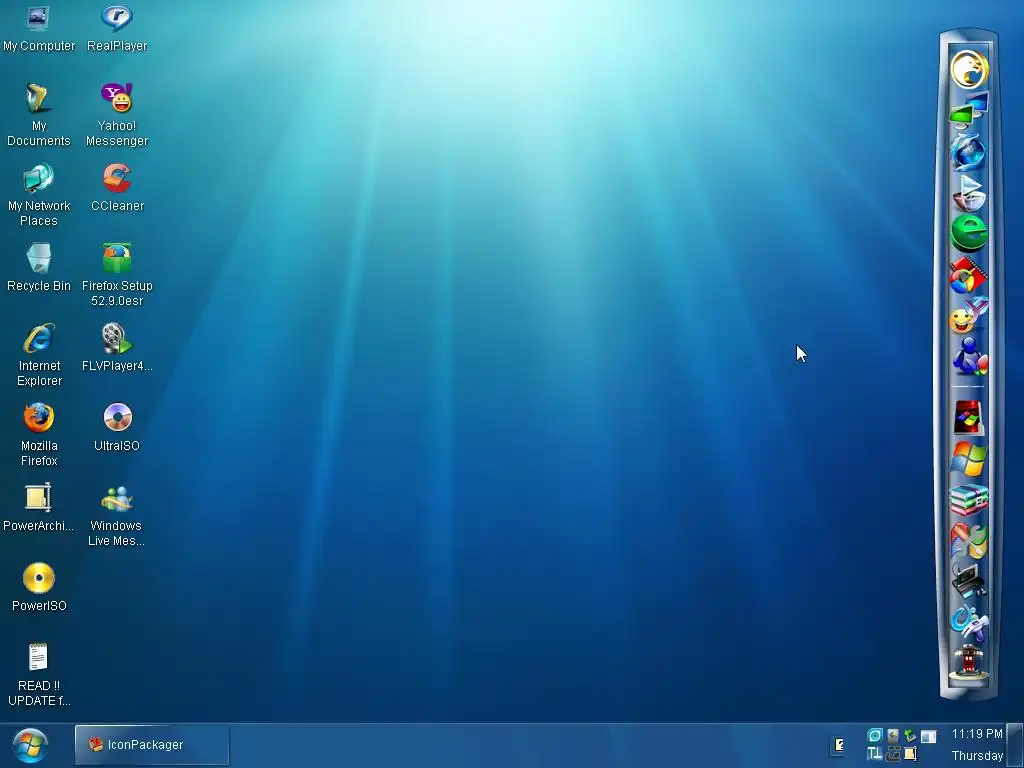The width and height of the screenshot is (1024, 768).
Task: Click the green and blue monitors dock icon
Action: pyautogui.click(x=968, y=110)
